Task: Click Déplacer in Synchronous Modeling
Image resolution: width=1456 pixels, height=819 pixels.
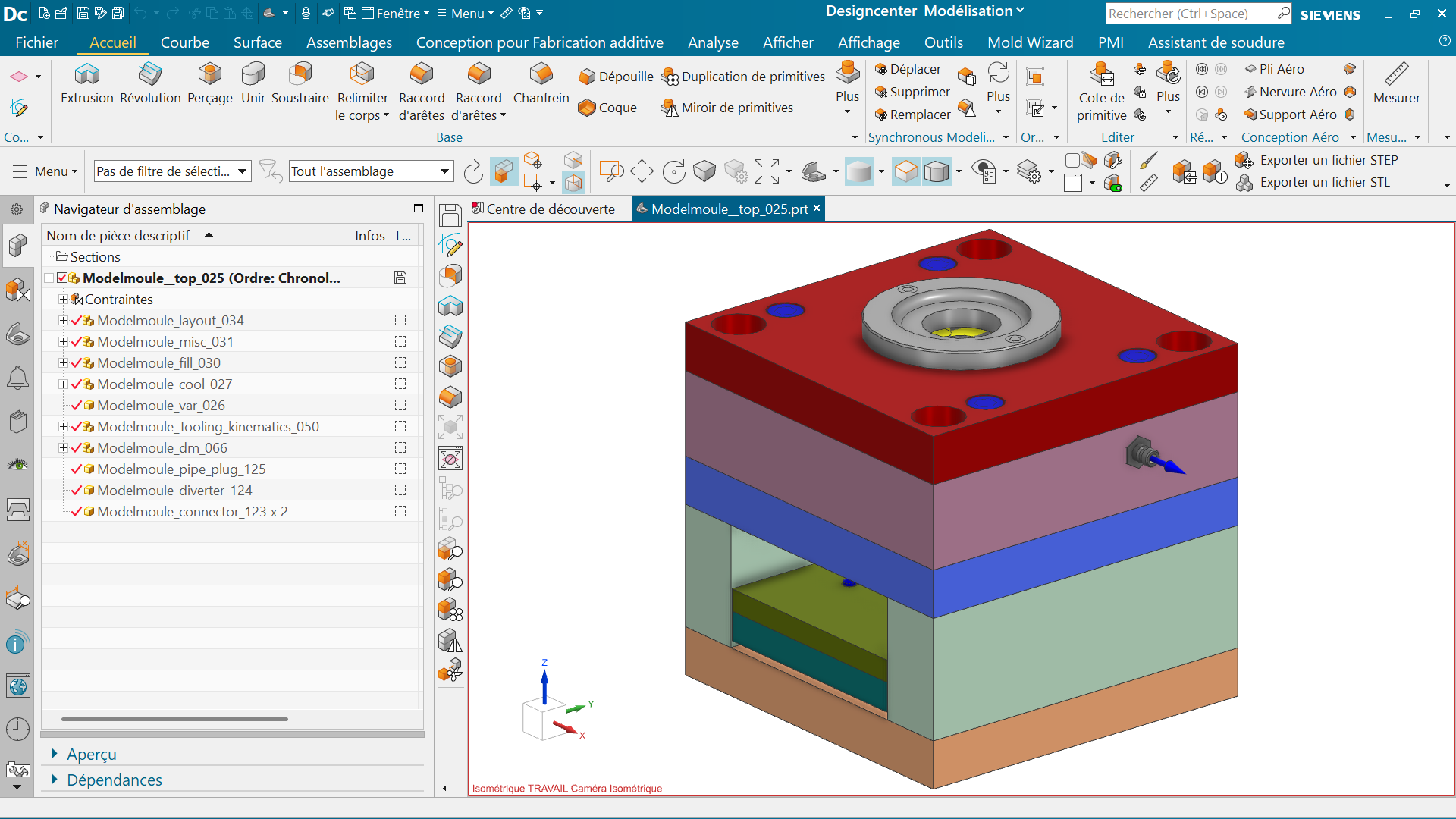Action: [908, 69]
